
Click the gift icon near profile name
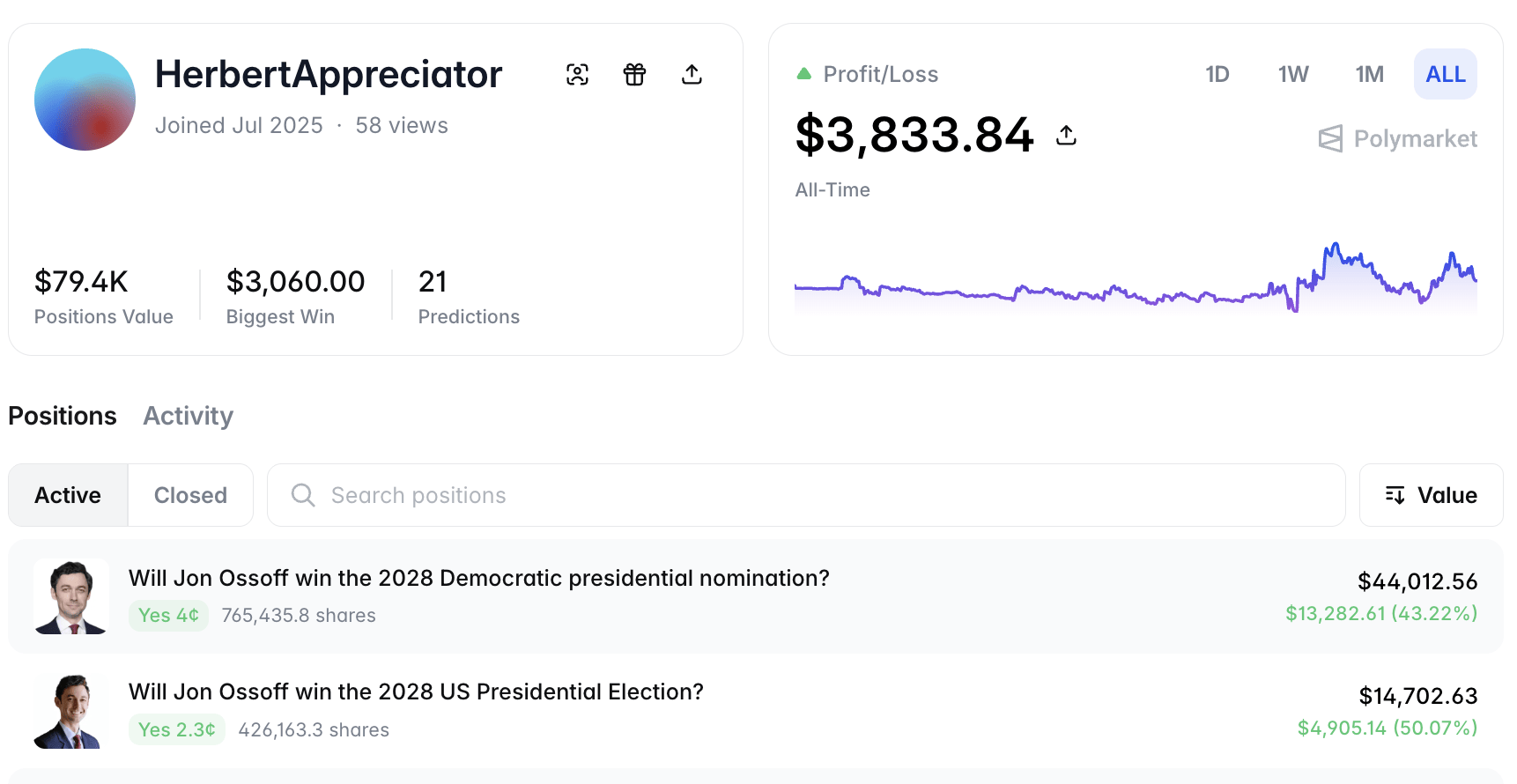click(x=634, y=75)
